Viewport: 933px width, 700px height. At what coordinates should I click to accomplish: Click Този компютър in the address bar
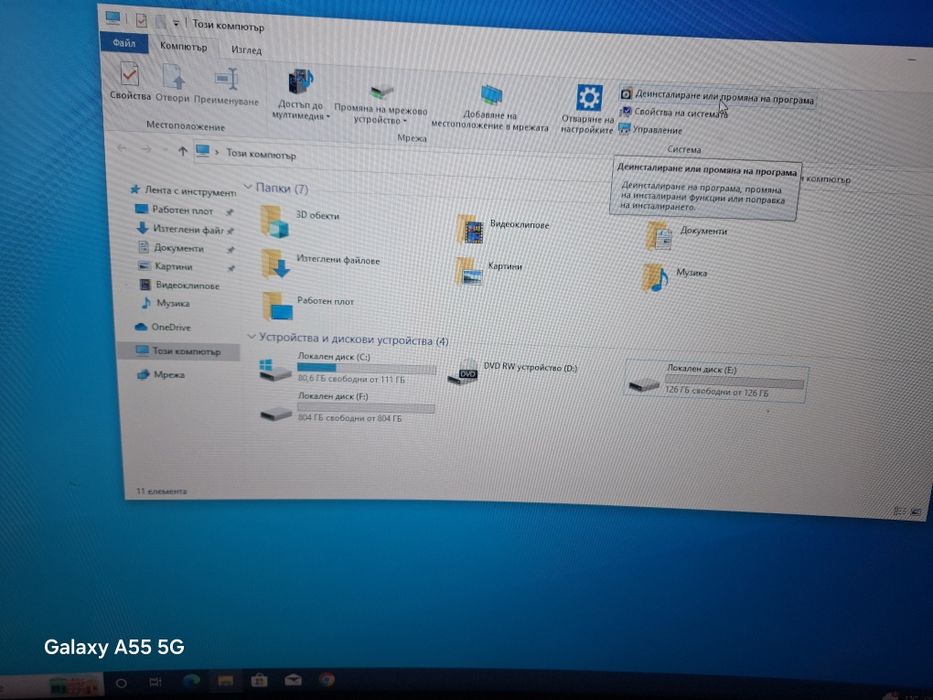261,154
